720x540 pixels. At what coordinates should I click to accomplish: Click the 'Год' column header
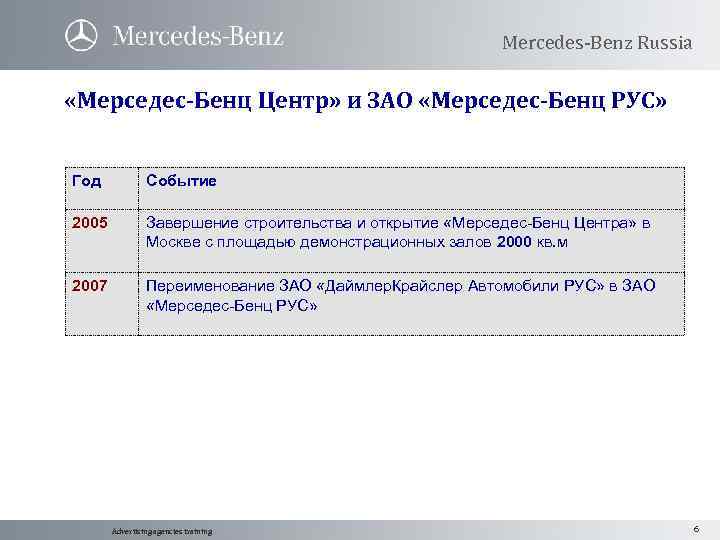pyautogui.click(x=86, y=181)
